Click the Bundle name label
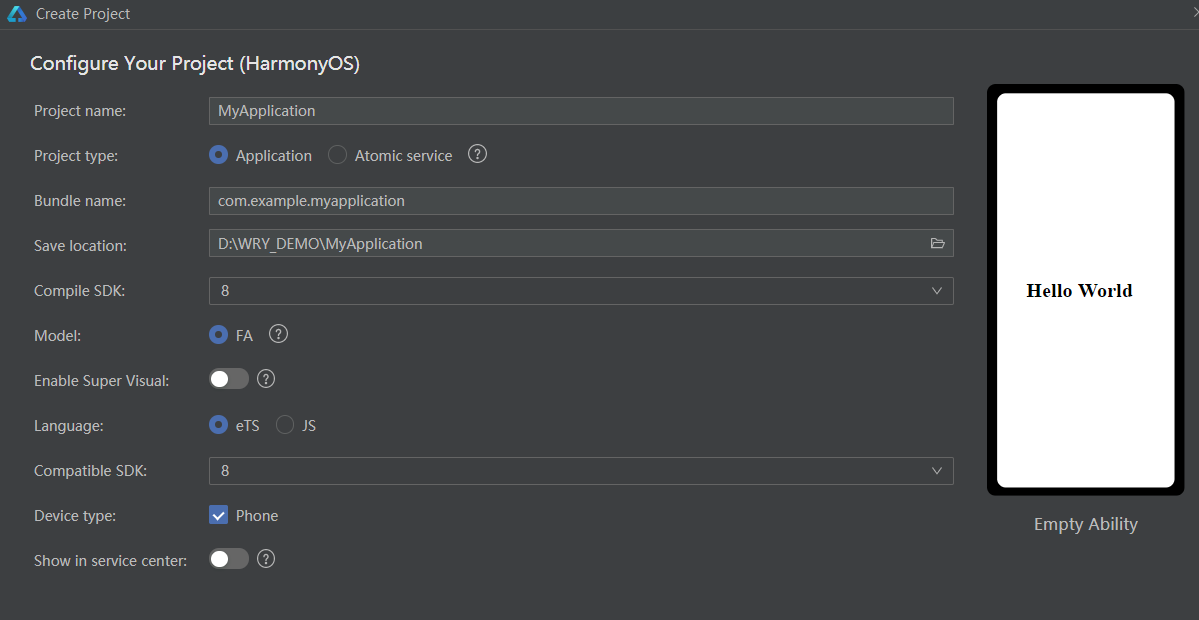The width and height of the screenshot is (1199, 620). click(80, 200)
